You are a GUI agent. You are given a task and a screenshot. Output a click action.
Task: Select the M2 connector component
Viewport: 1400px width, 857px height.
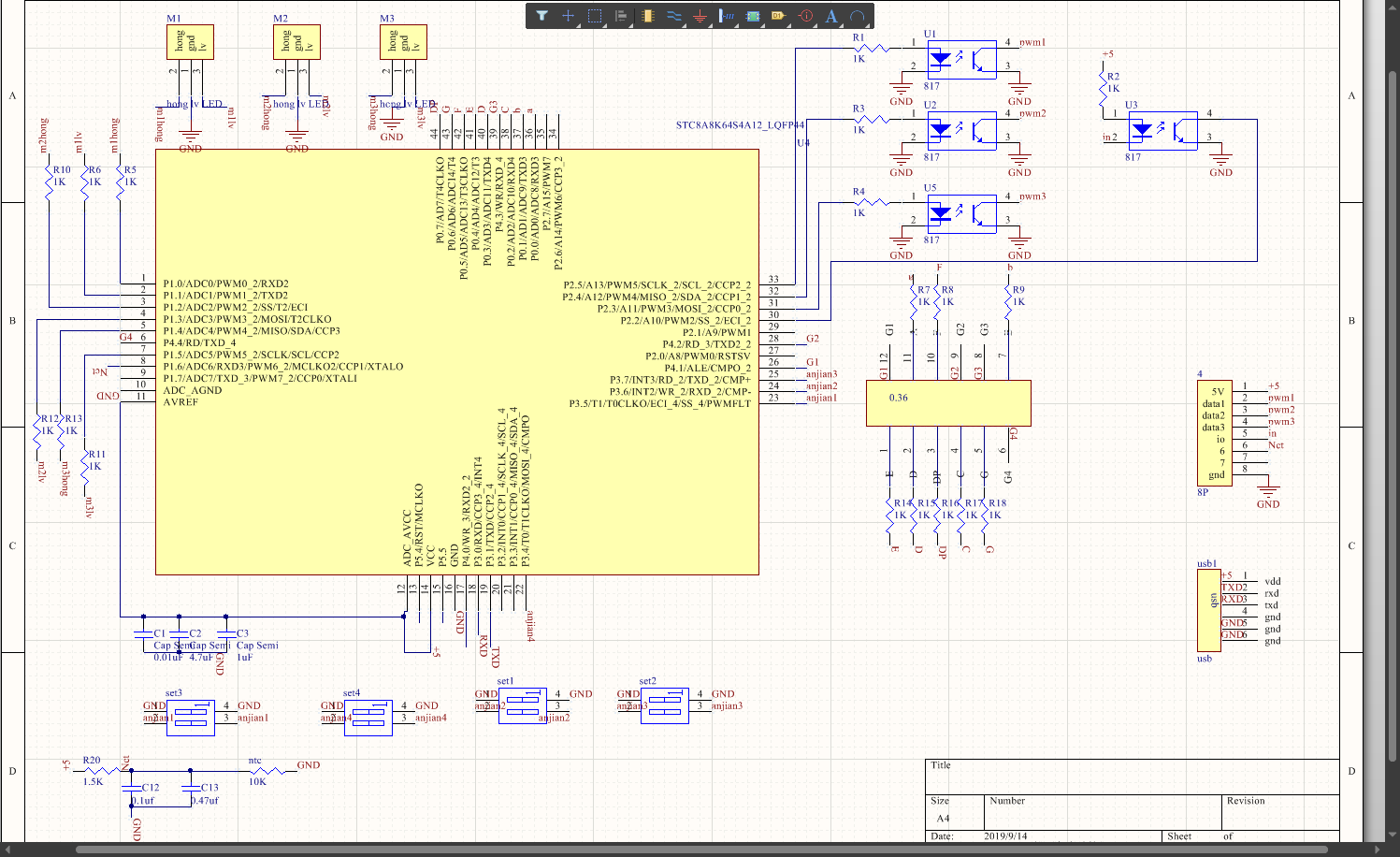click(296, 42)
